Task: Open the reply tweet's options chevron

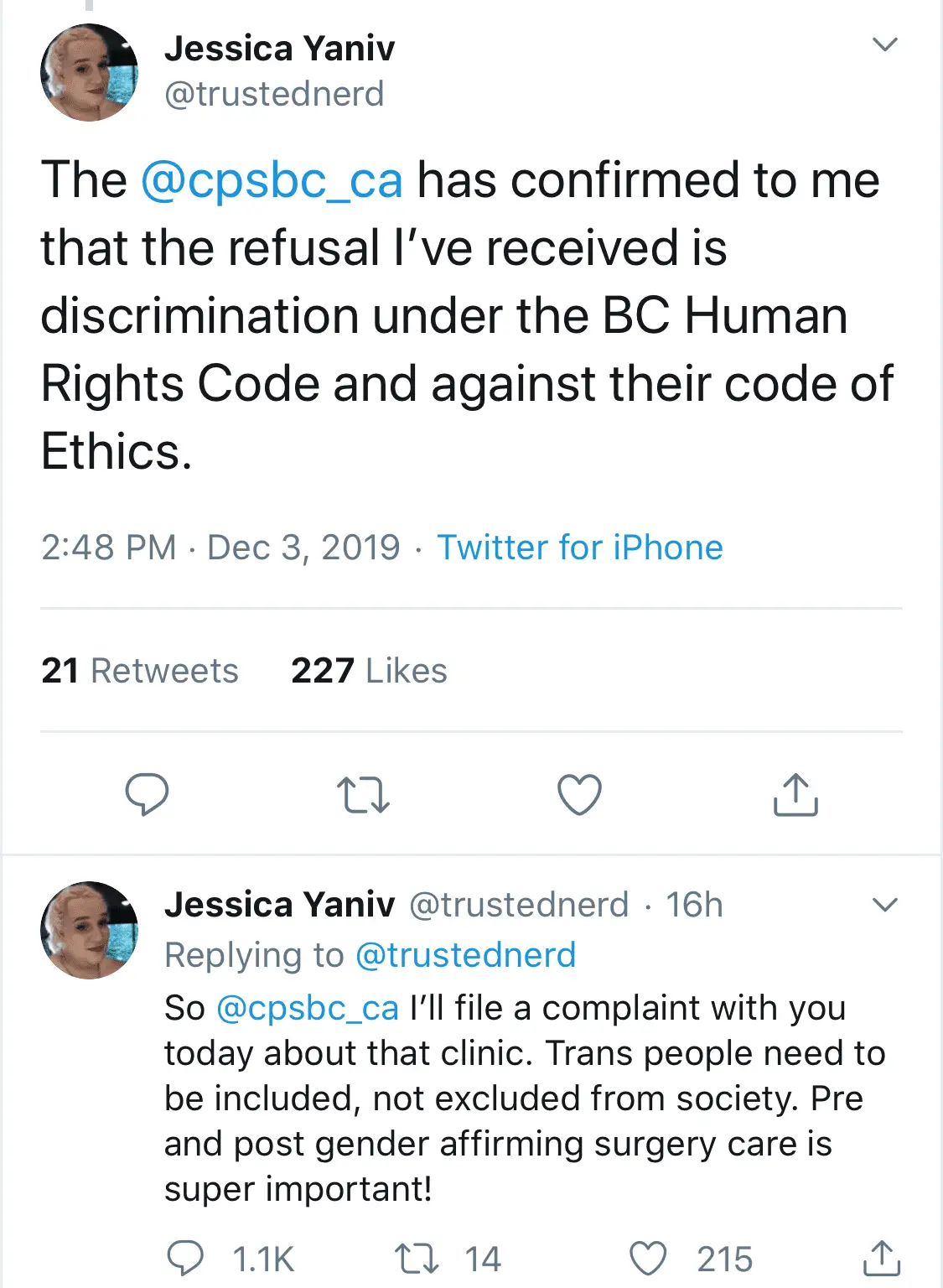Action: 885,905
